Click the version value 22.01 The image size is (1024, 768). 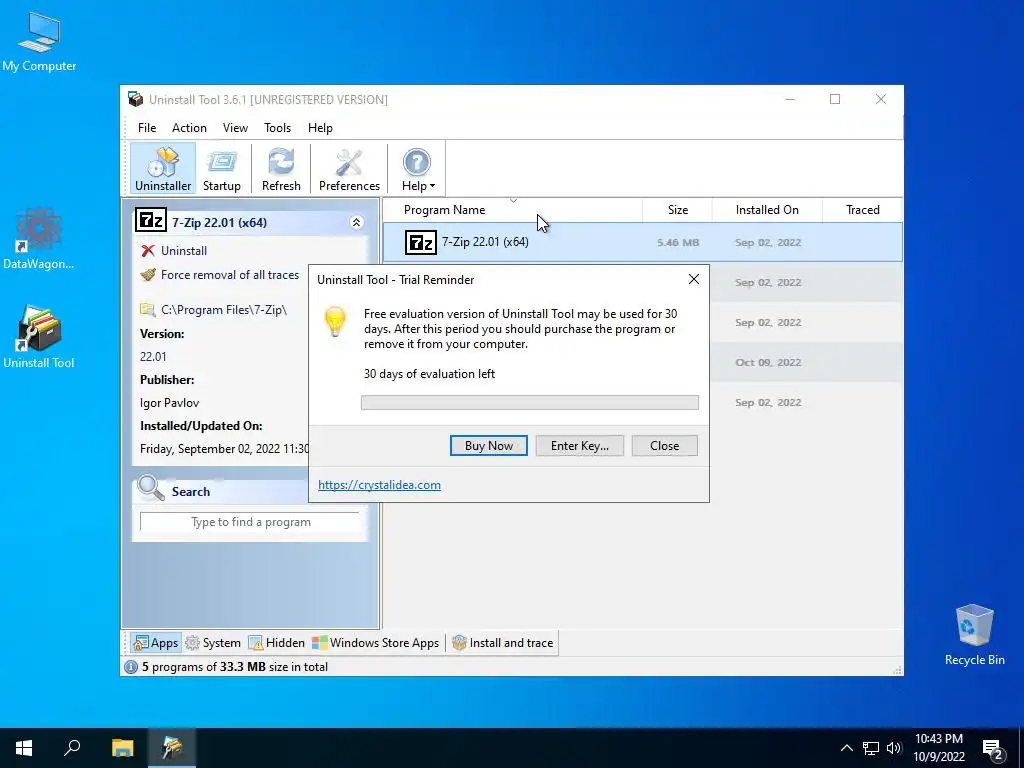click(153, 357)
